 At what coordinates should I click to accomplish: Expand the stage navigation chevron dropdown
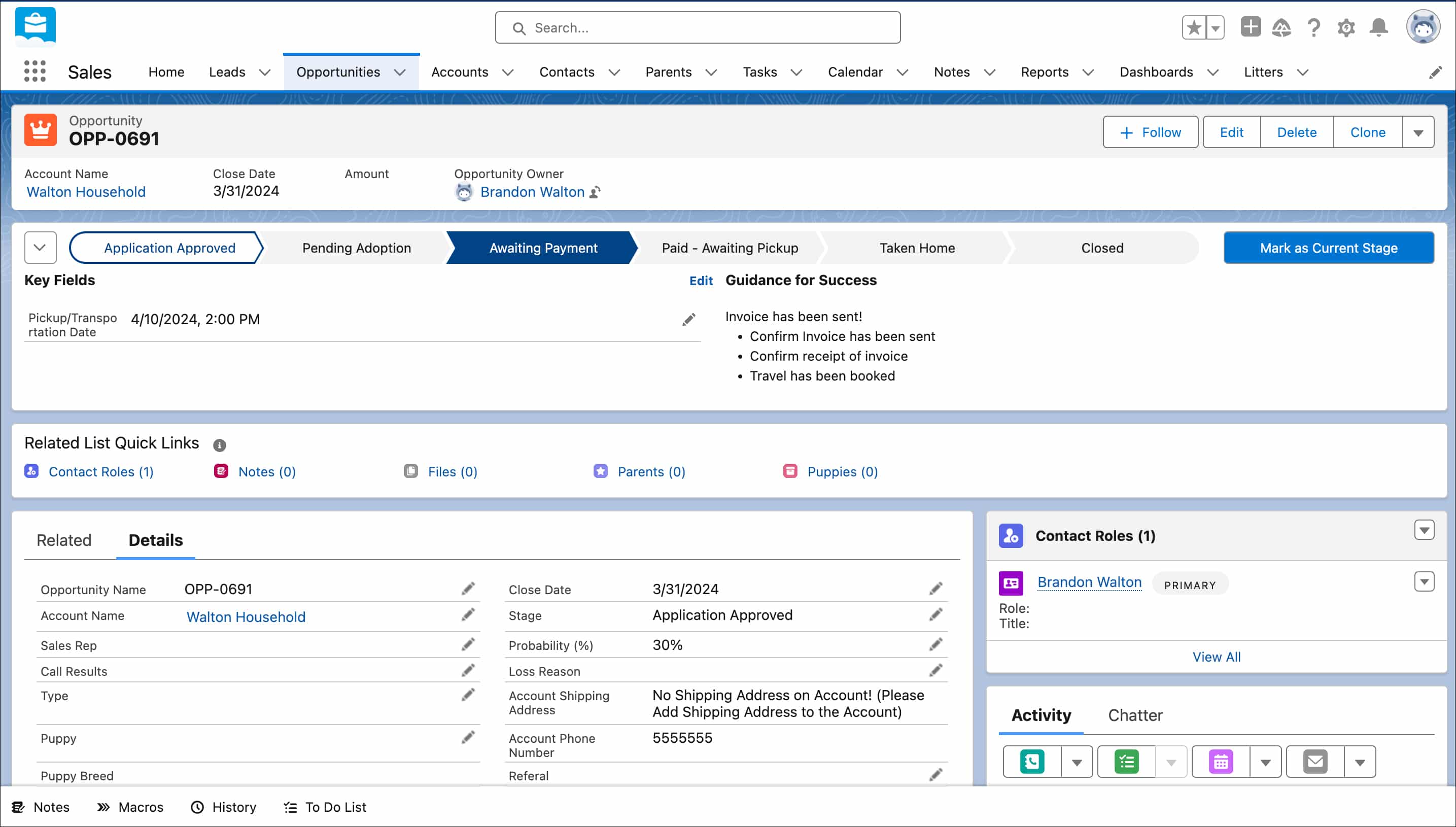pos(40,248)
